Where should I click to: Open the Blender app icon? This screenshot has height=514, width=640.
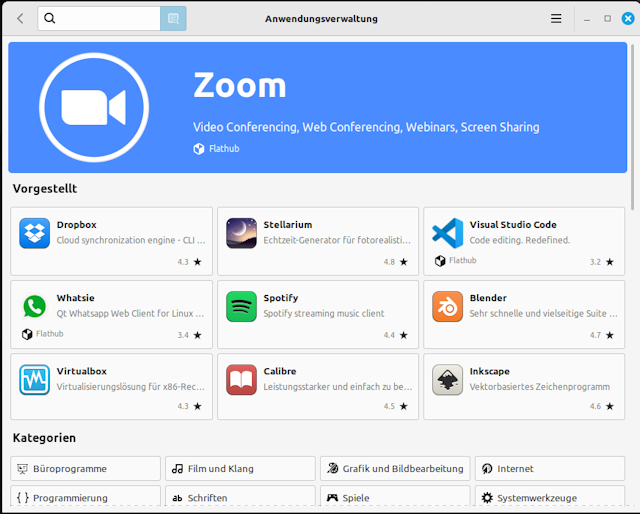tap(448, 307)
